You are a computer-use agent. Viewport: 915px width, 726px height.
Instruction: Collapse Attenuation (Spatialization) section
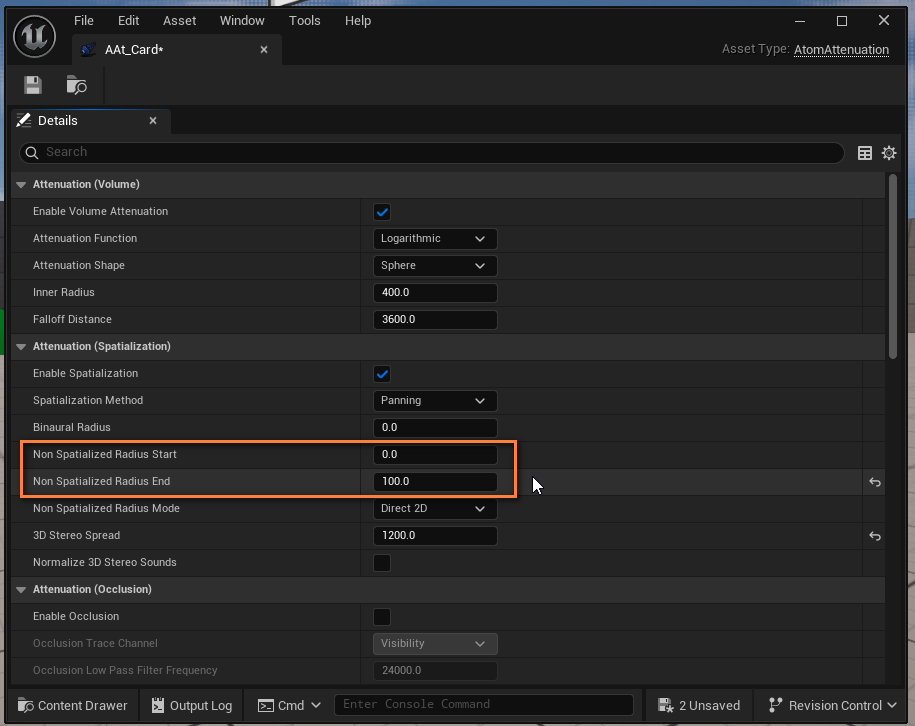pyautogui.click(x=21, y=347)
